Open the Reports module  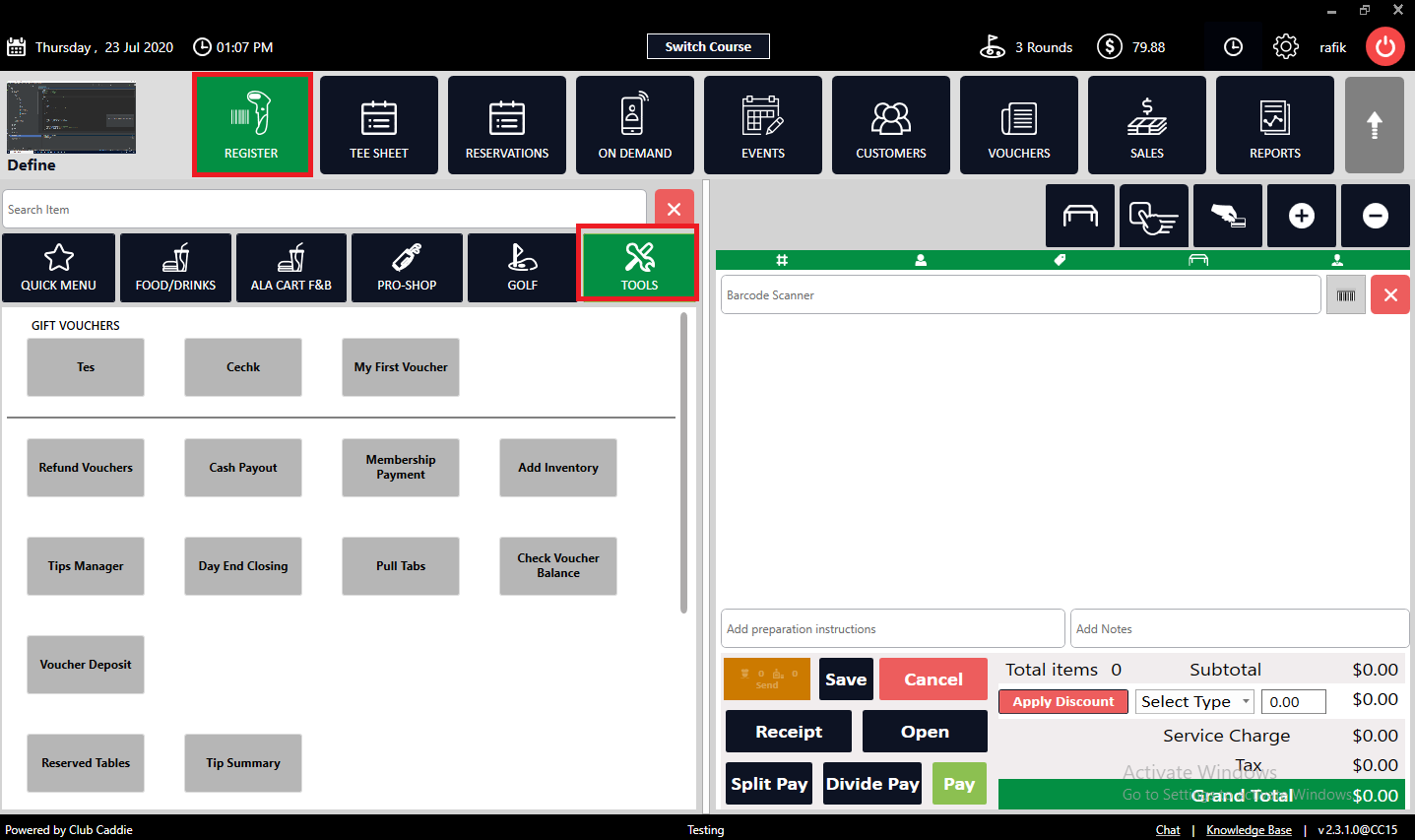1275,125
